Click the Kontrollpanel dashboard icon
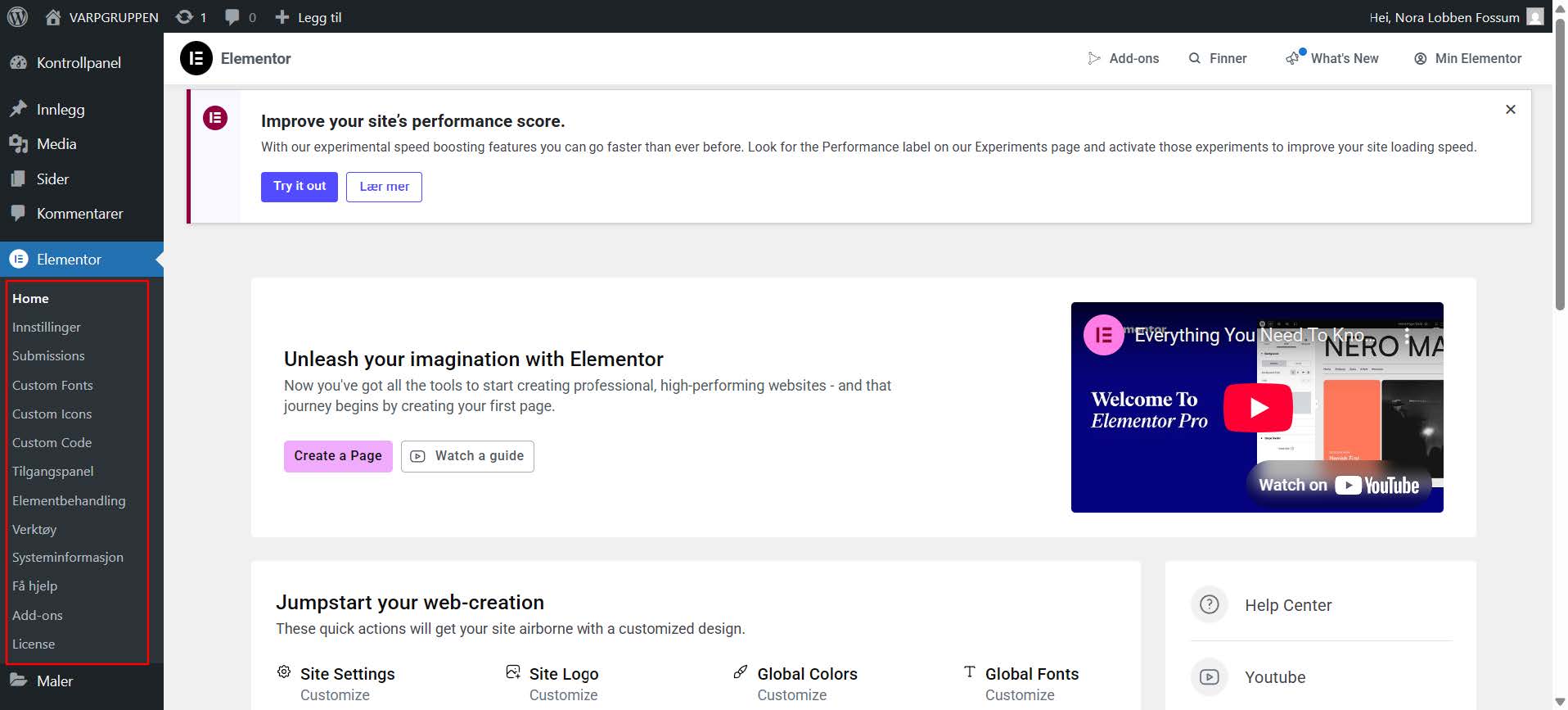The height and width of the screenshot is (710, 1568). tap(18, 63)
